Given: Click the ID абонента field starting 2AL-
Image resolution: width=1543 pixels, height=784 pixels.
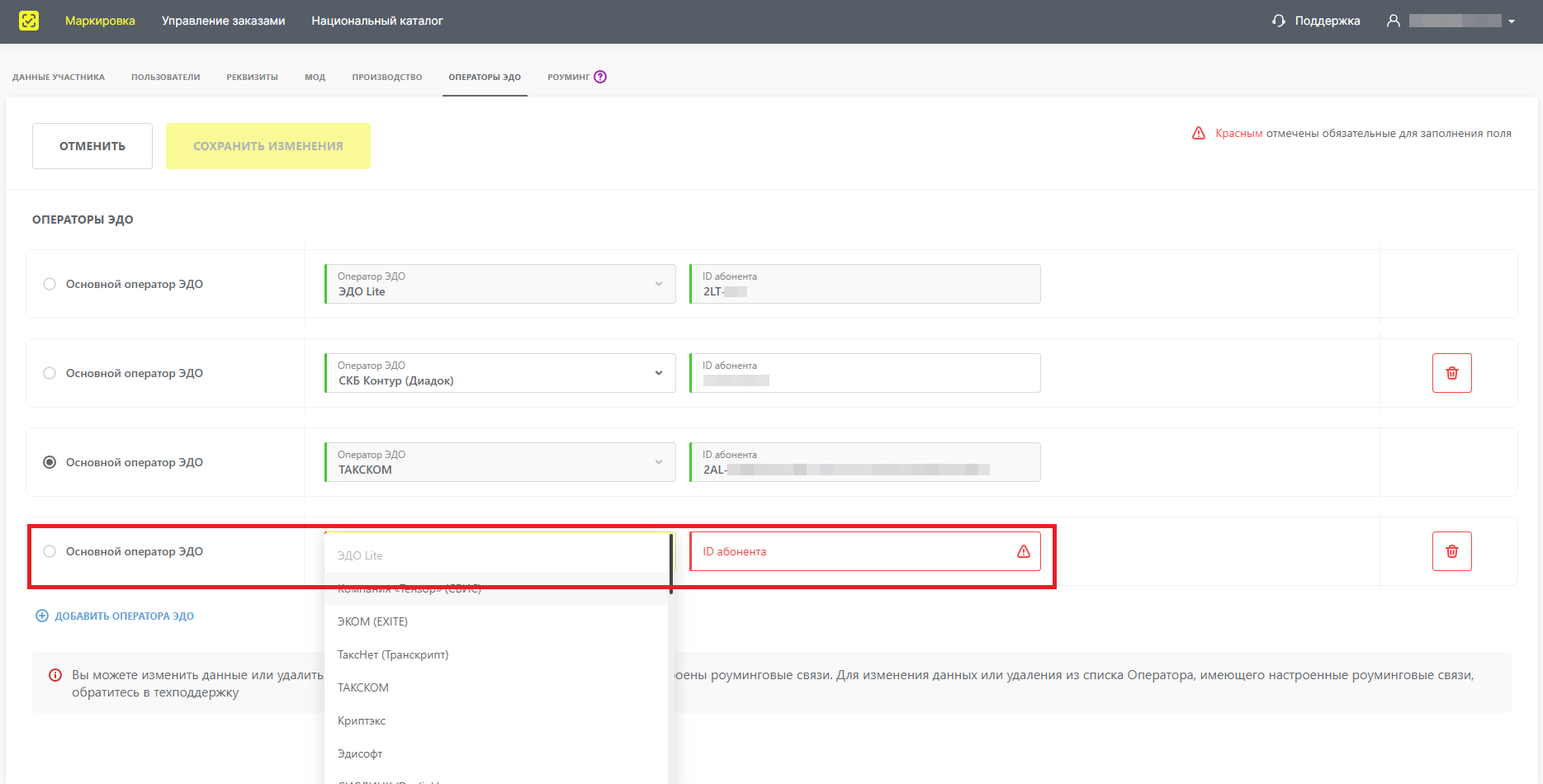Looking at the screenshot, I should click(x=865, y=462).
